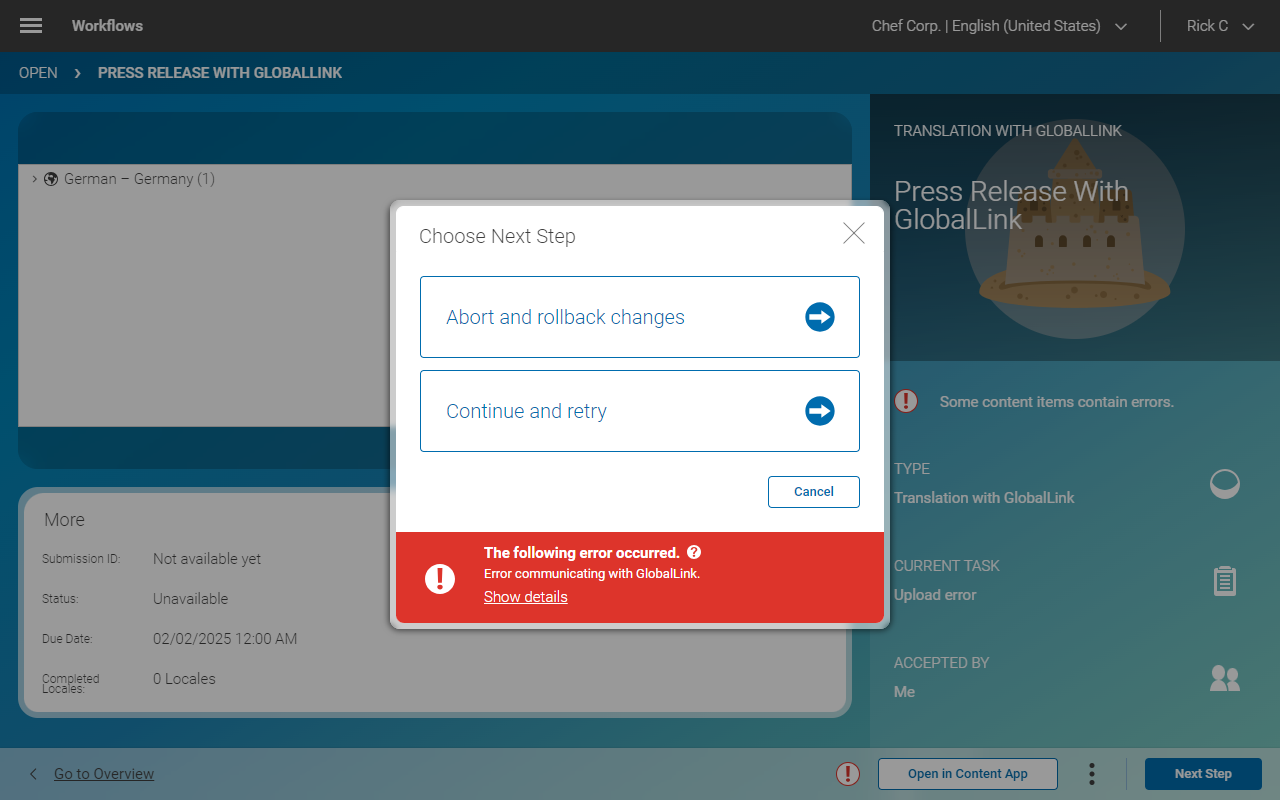Click the Accepted By people icon

(x=1224, y=678)
